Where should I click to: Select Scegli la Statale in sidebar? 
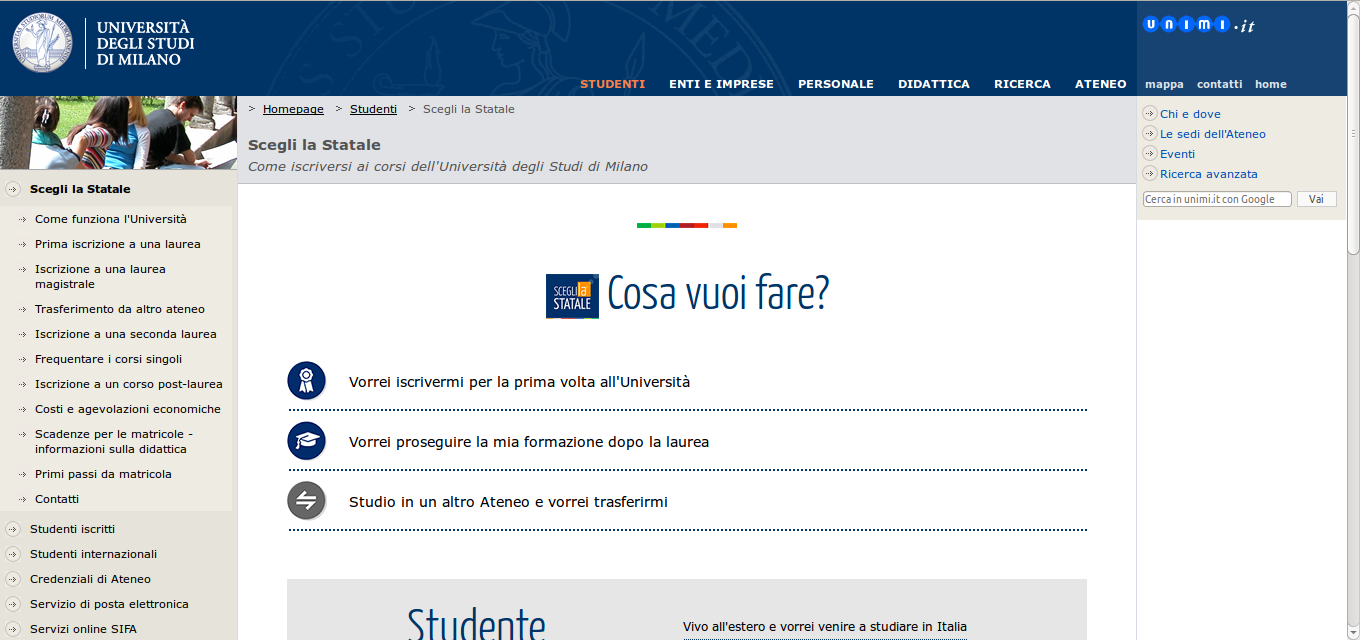click(80, 189)
